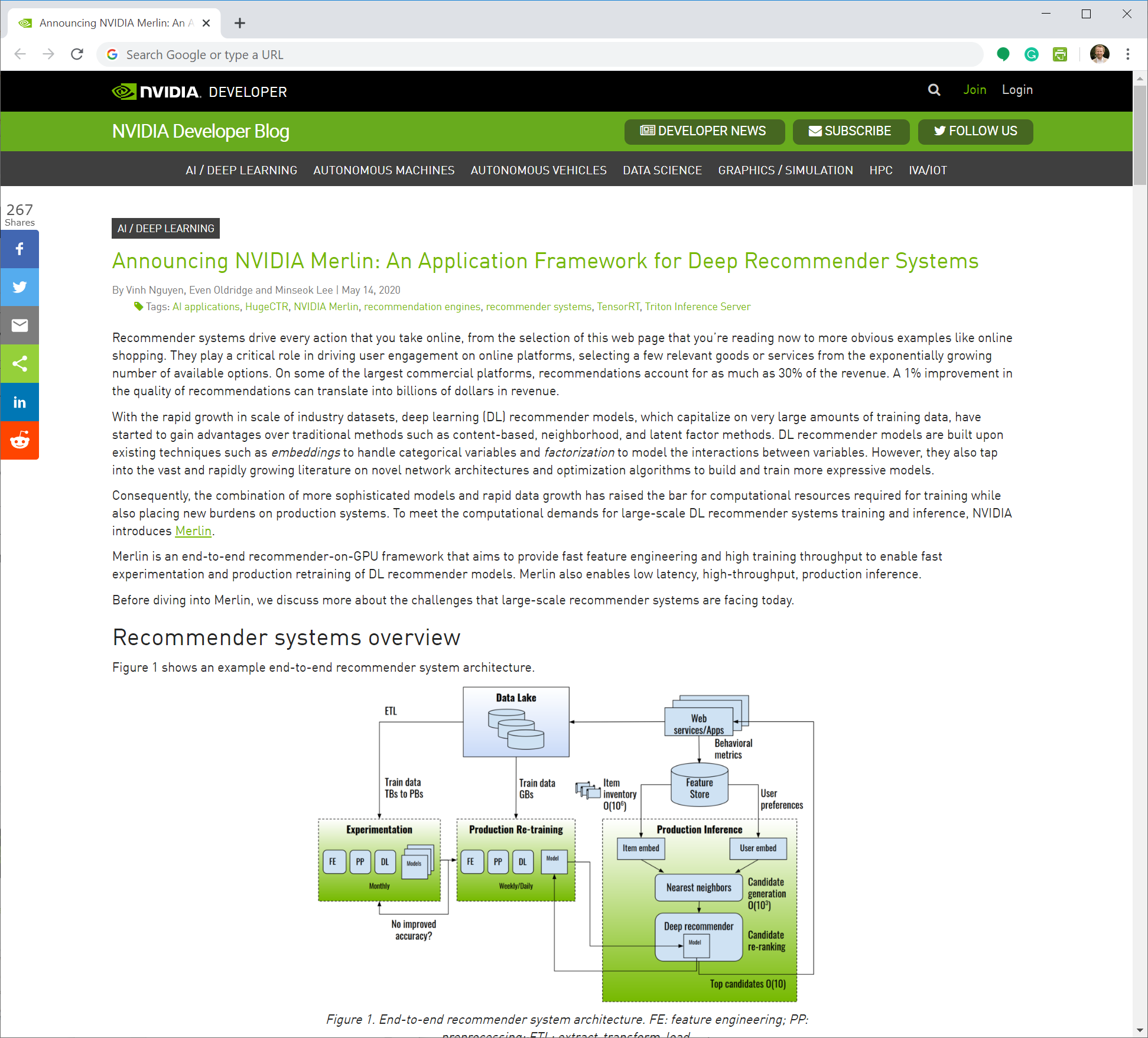This screenshot has width=1148, height=1038.
Task: Open the GRAPHICS / SIMULATION menu item
Action: [x=785, y=170]
